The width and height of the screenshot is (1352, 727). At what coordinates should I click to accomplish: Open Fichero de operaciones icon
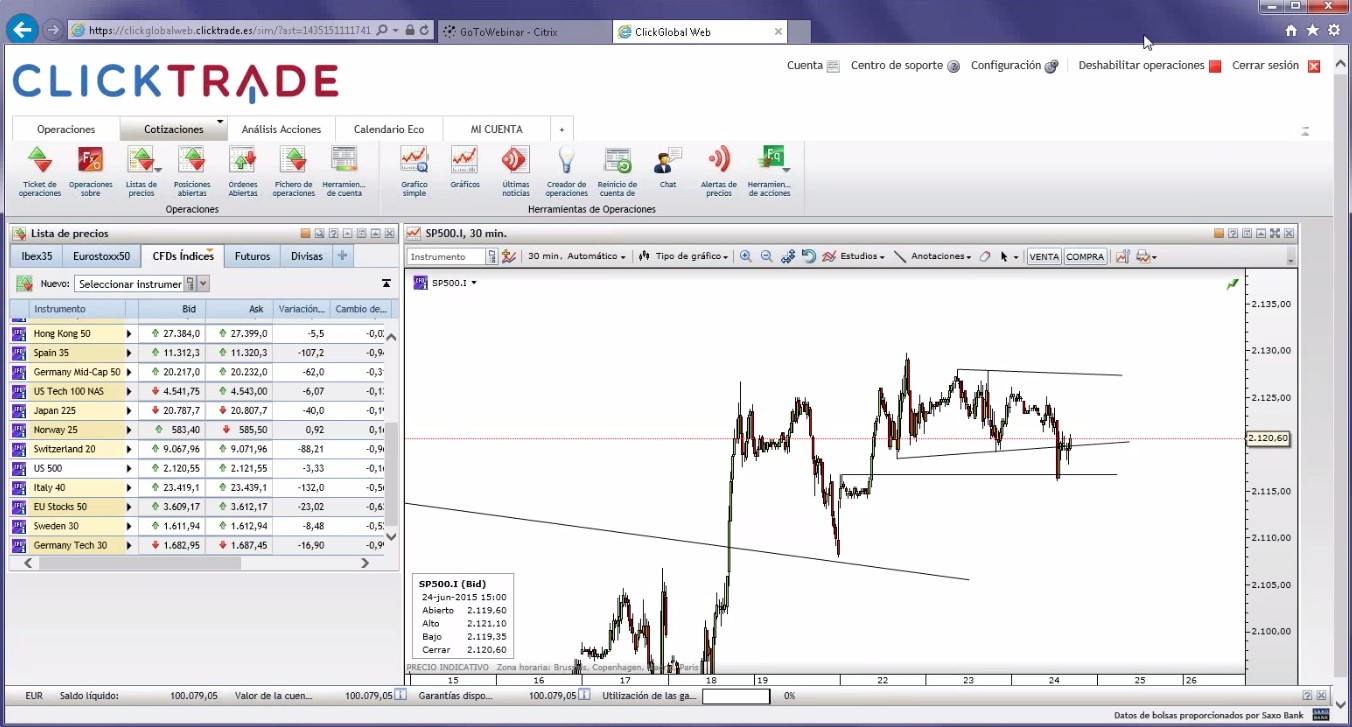293,170
